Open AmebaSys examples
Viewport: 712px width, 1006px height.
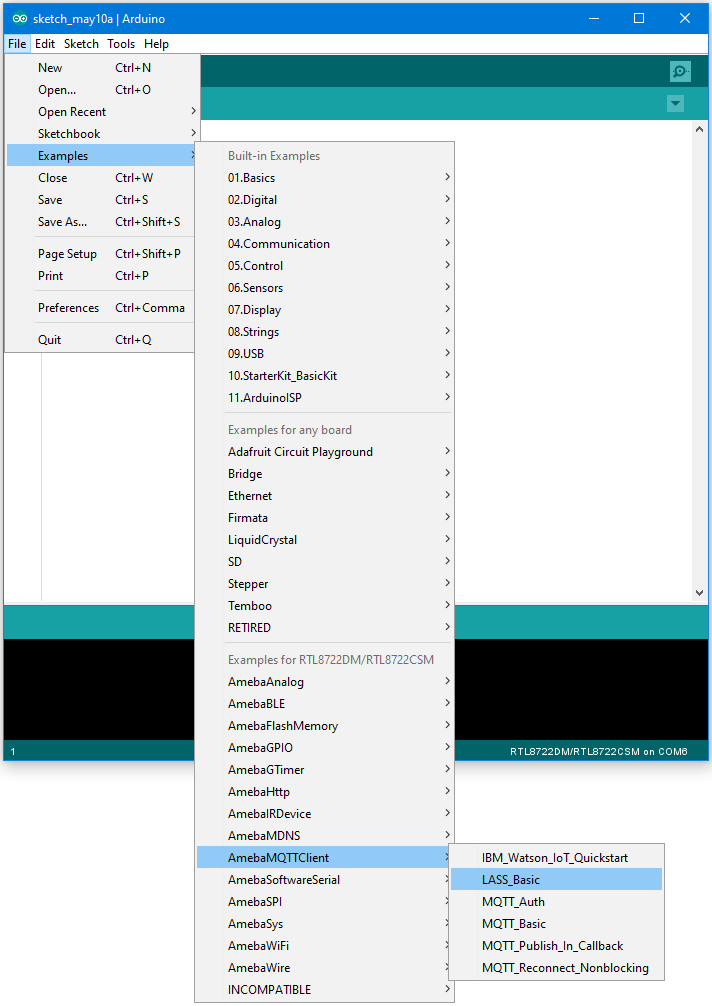click(x=325, y=924)
